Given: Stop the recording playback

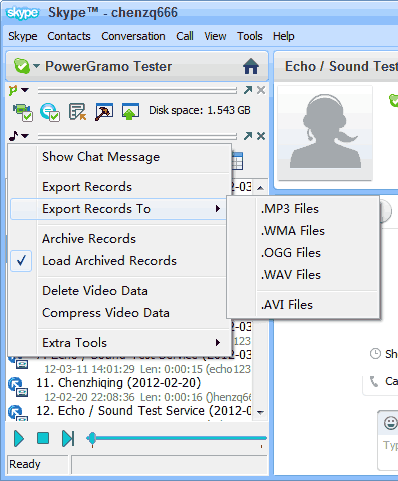Looking at the screenshot, I should pos(43,438).
